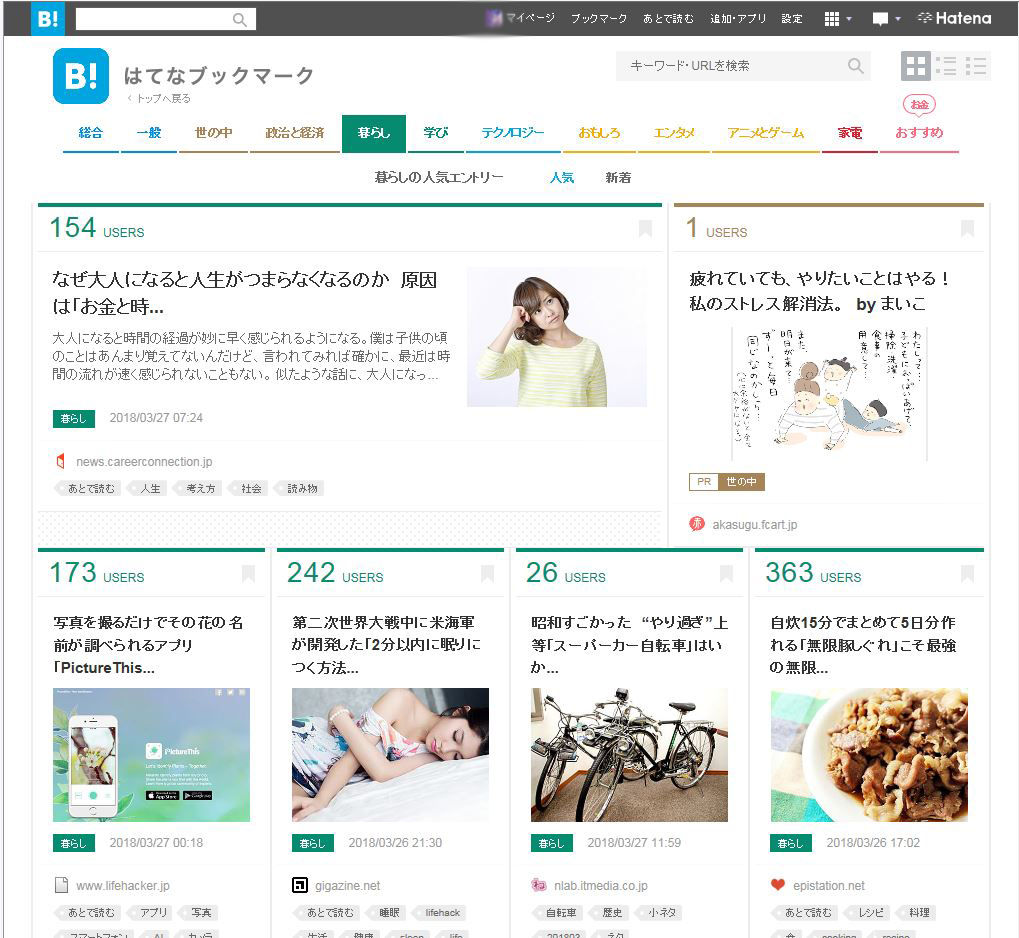Click the sleeping woman thumbnail
This screenshot has width=1019, height=938.
[390, 755]
